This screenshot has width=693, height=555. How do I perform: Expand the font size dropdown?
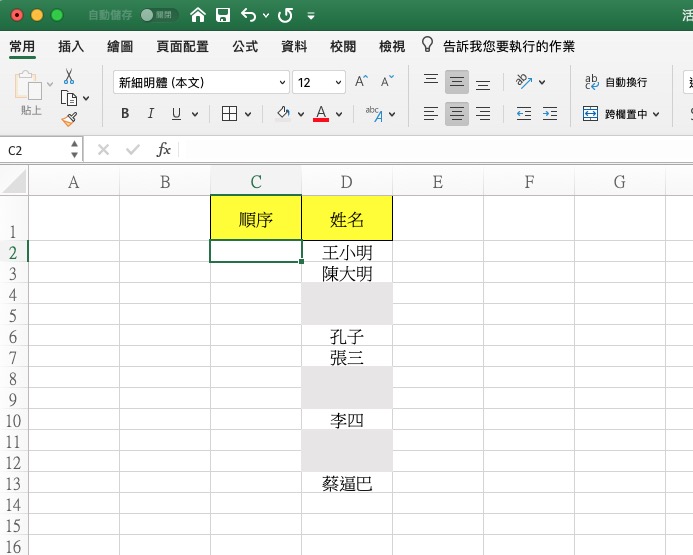coord(338,83)
